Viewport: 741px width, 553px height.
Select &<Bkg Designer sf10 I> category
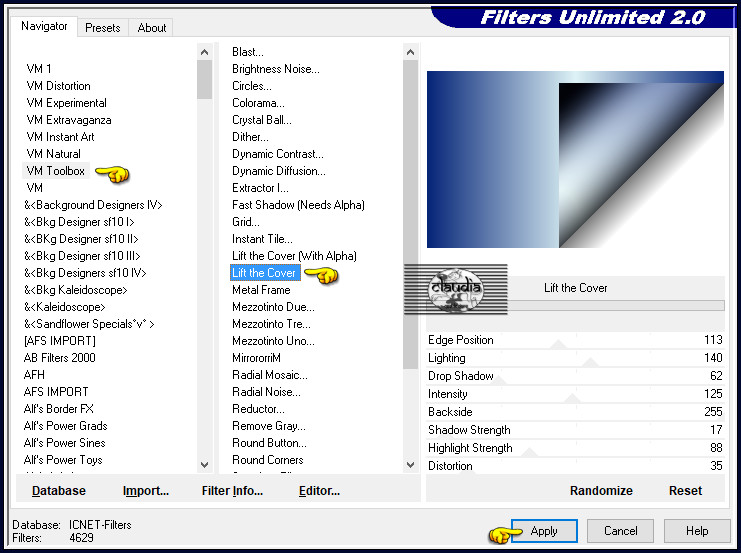pos(79,222)
